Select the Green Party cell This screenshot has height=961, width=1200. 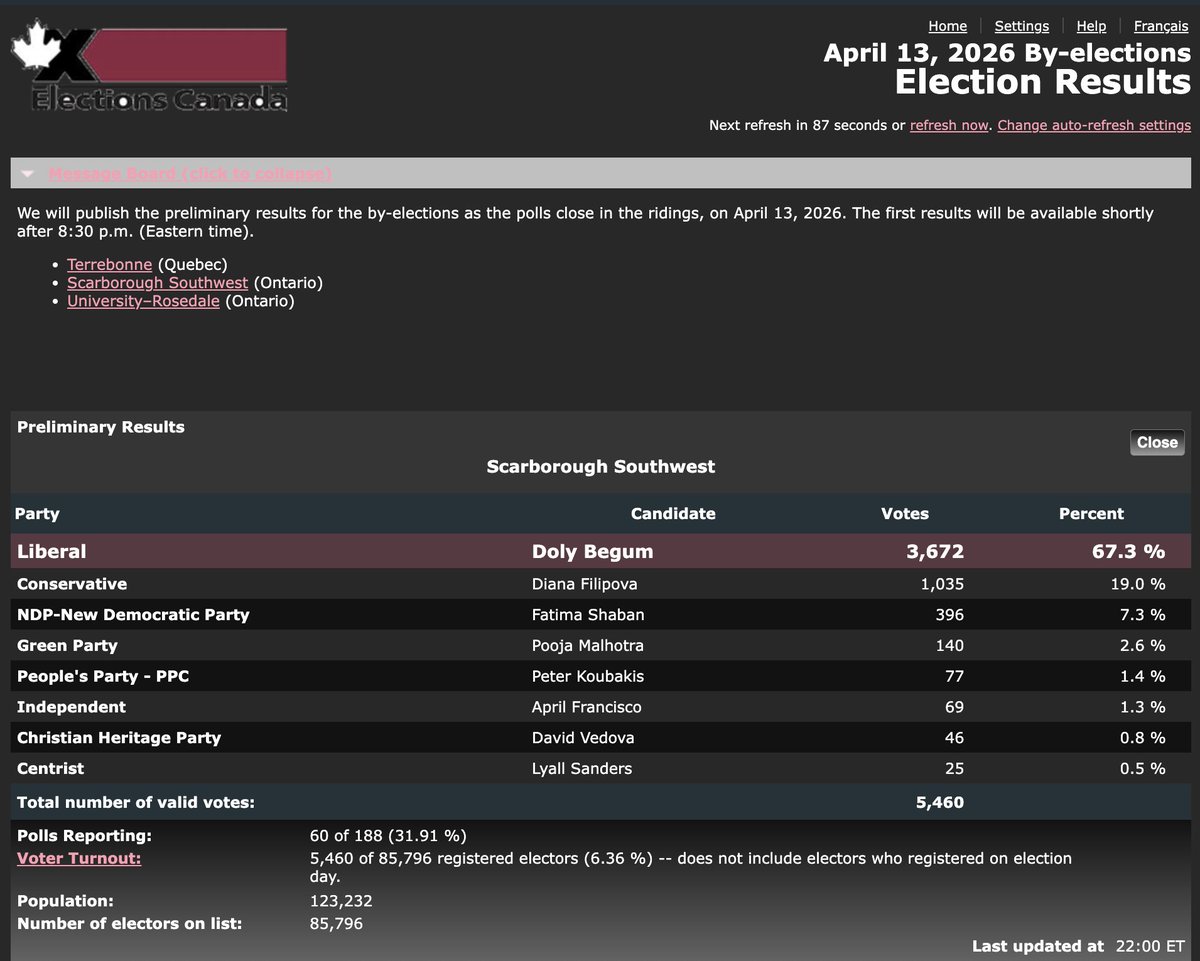pos(67,646)
